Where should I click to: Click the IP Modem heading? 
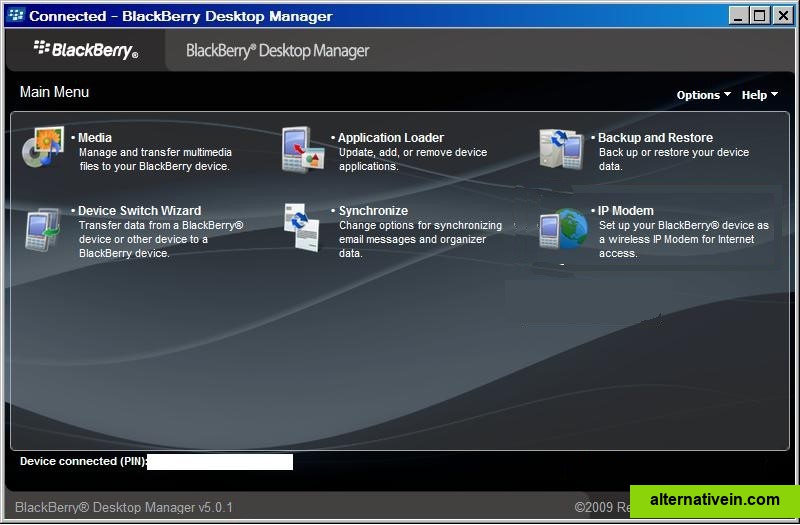point(626,211)
